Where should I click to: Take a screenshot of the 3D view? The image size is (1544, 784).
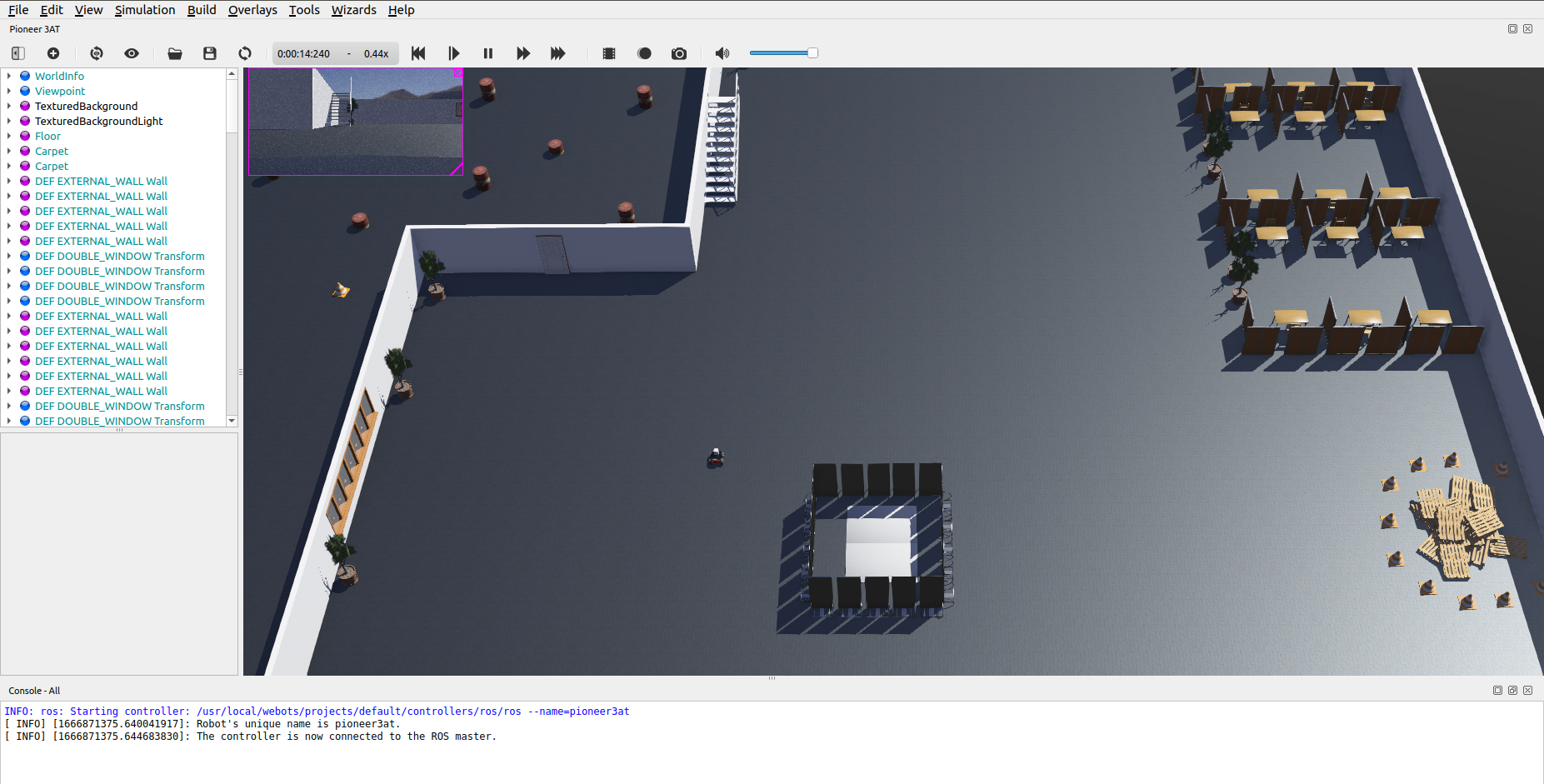pyautogui.click(x=679, y=52)
